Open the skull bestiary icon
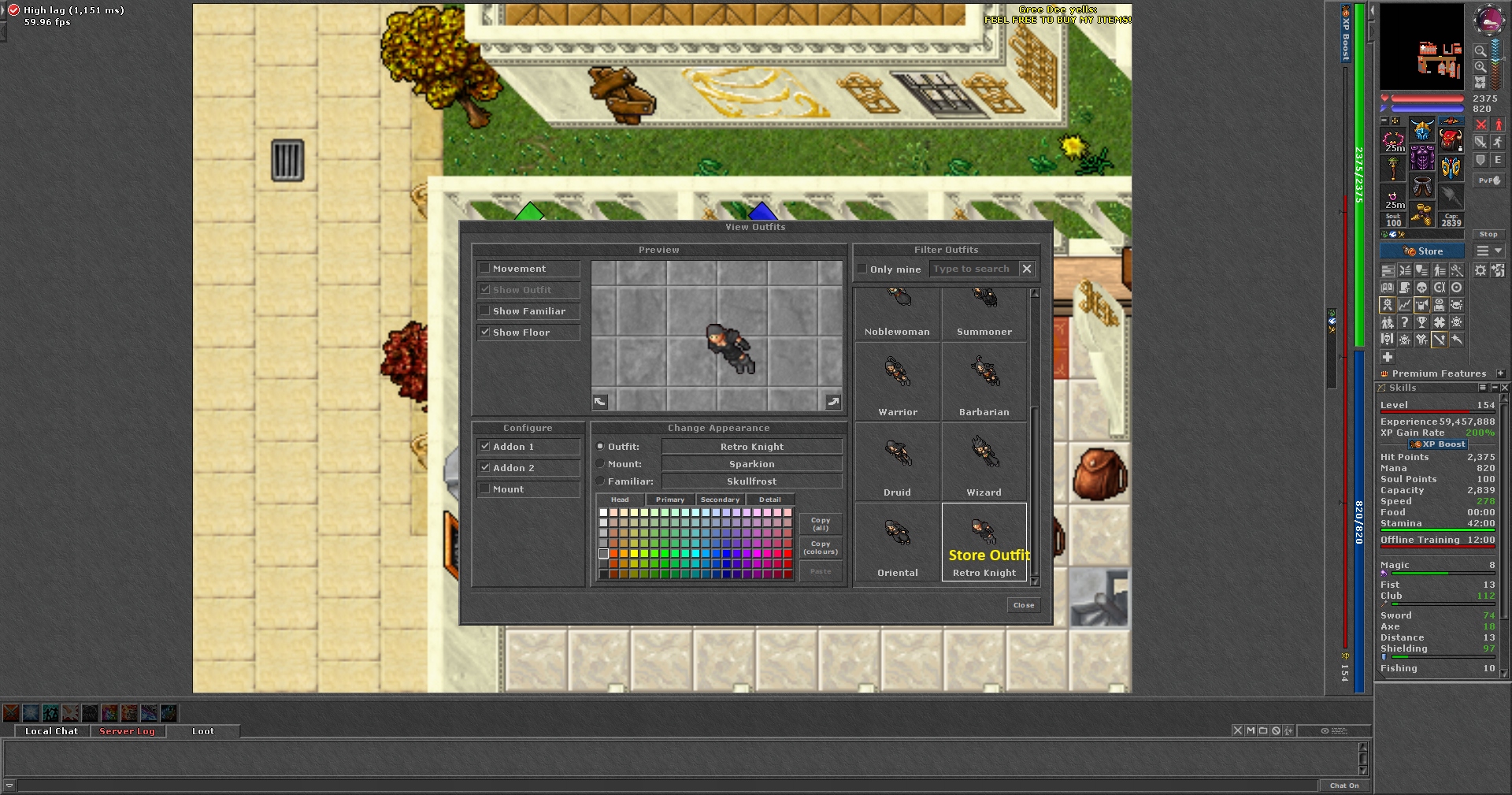Viewport: 1512px width, 795px height. (x=1421, y=288)
